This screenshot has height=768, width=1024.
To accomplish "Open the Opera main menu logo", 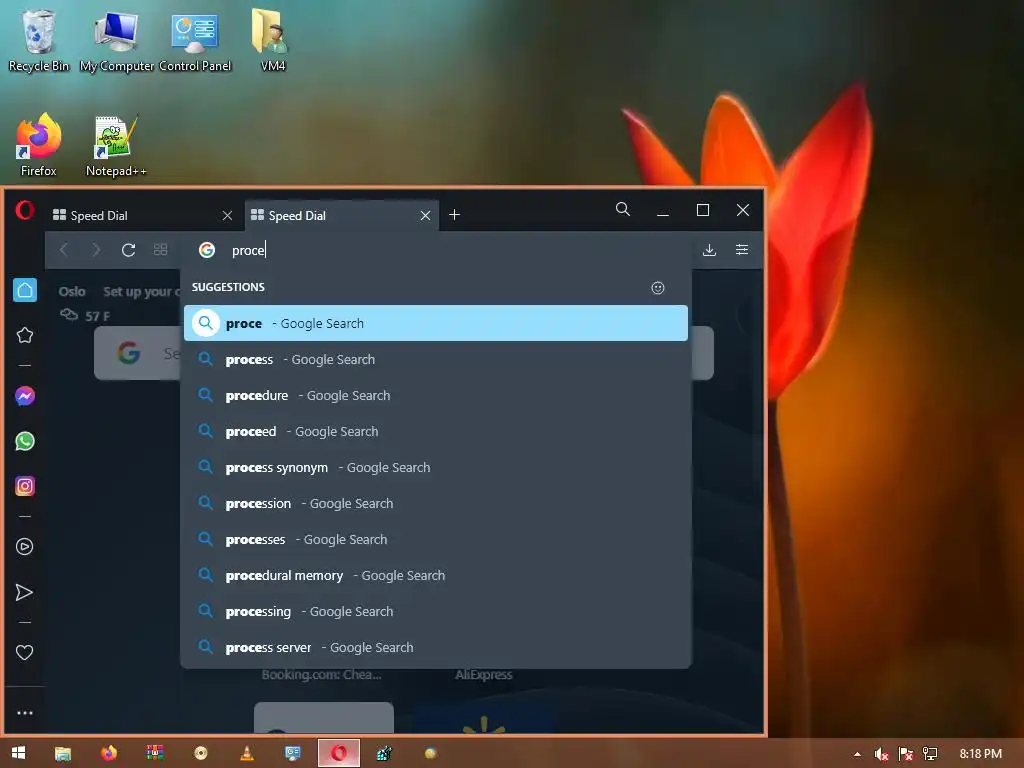I will pos(25,210).
